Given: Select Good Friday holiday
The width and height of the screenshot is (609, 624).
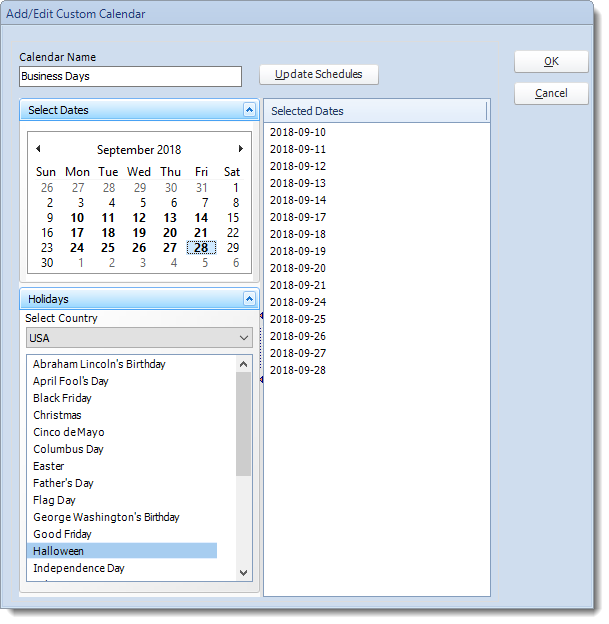Looking at the screenshot, I should coord(62,536).
